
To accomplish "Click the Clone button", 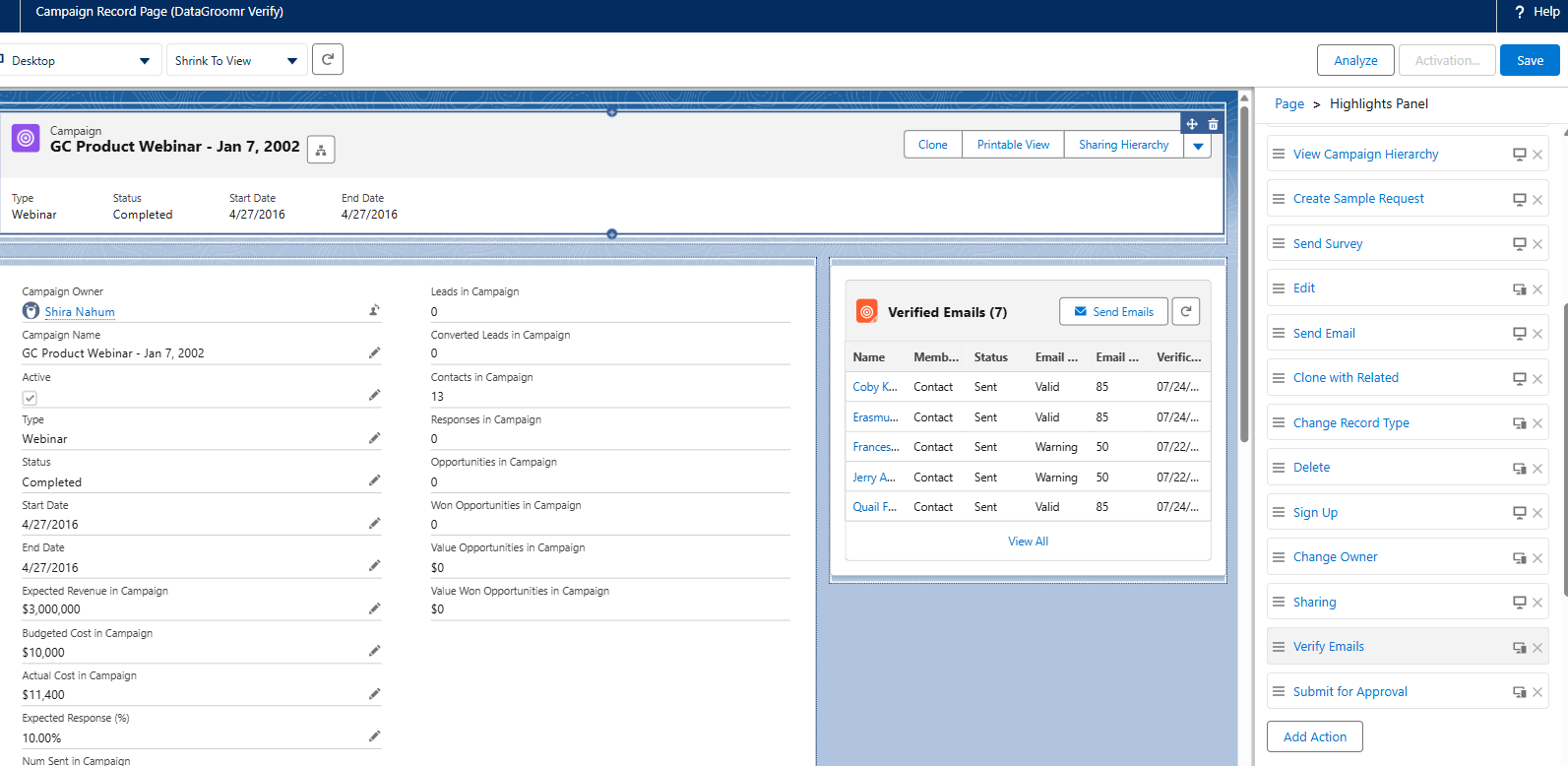I will click(933, 145).
